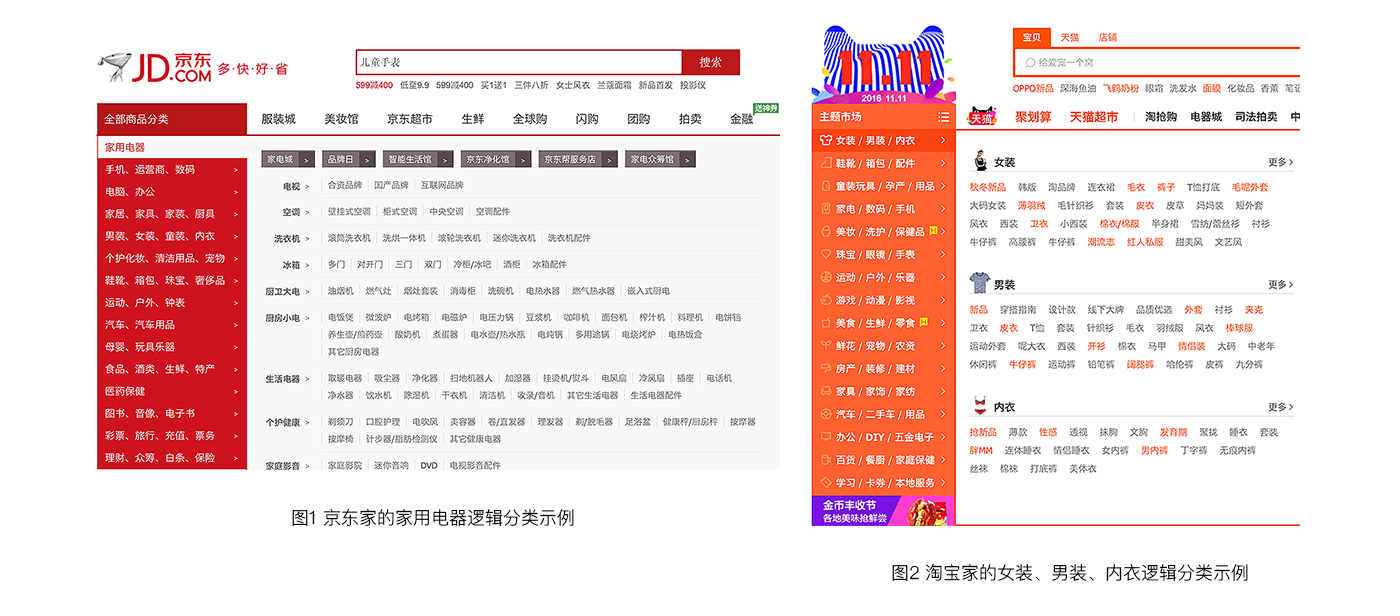Click 穿搭指南 in 男装 section

pos(1018,310)
